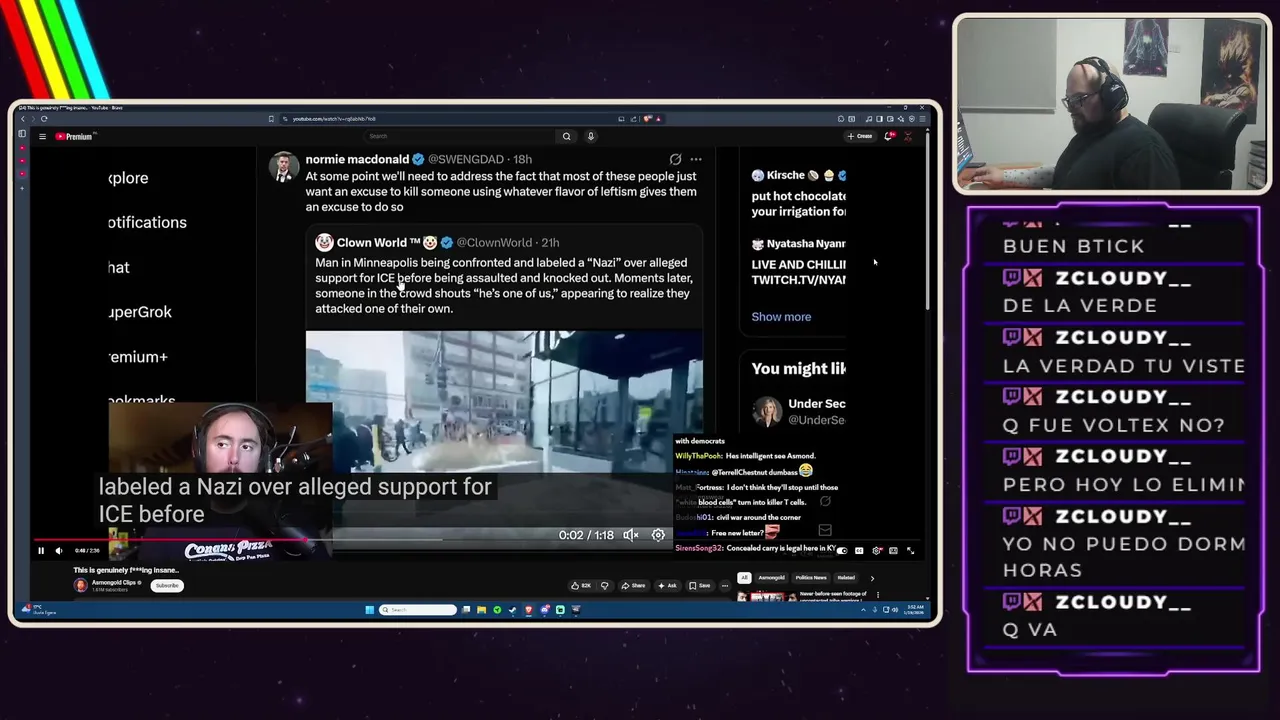Open more options on normie macdonald post
Viewport: 1280px width, 720px height.
696,159
